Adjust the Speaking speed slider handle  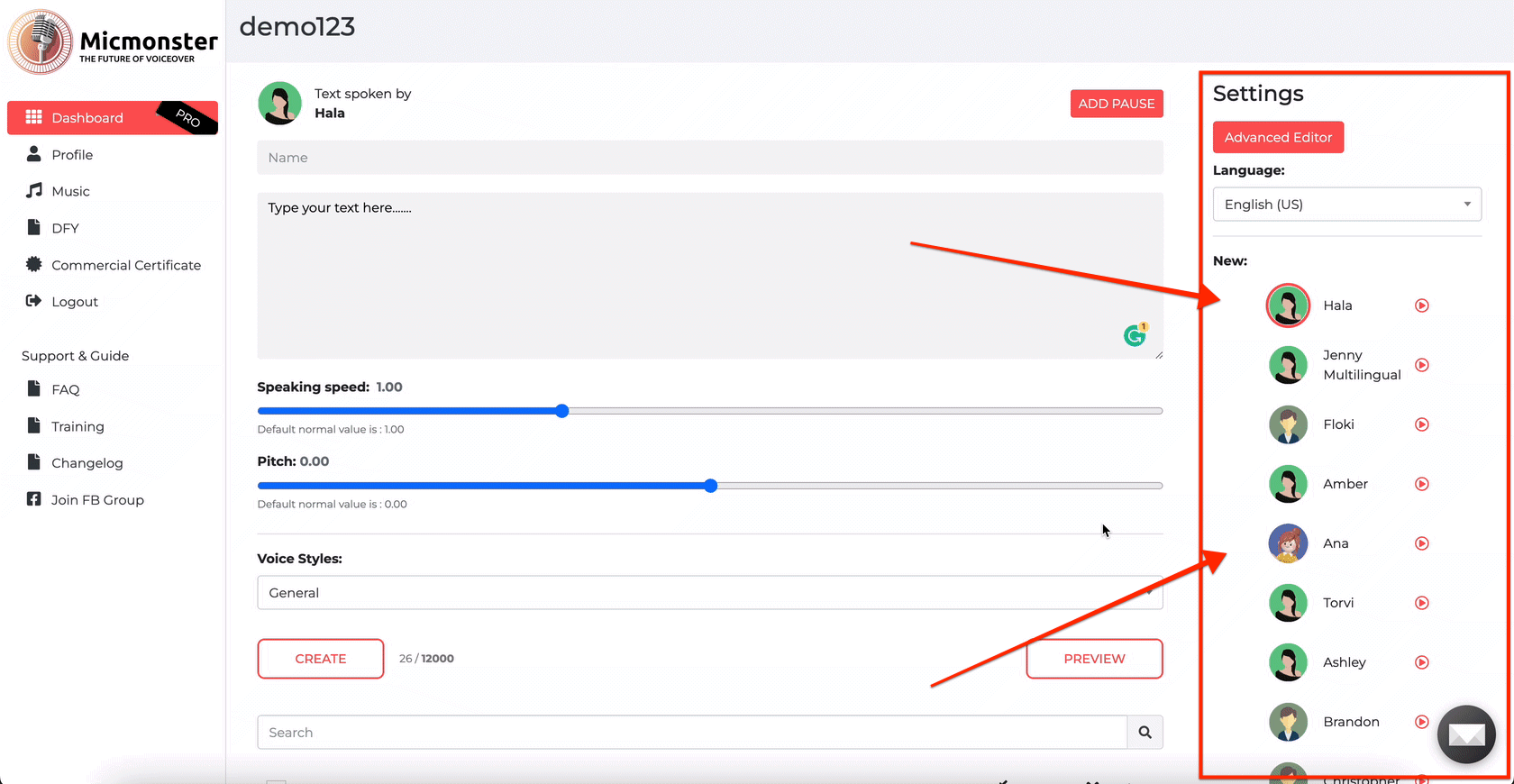[562, 411]
